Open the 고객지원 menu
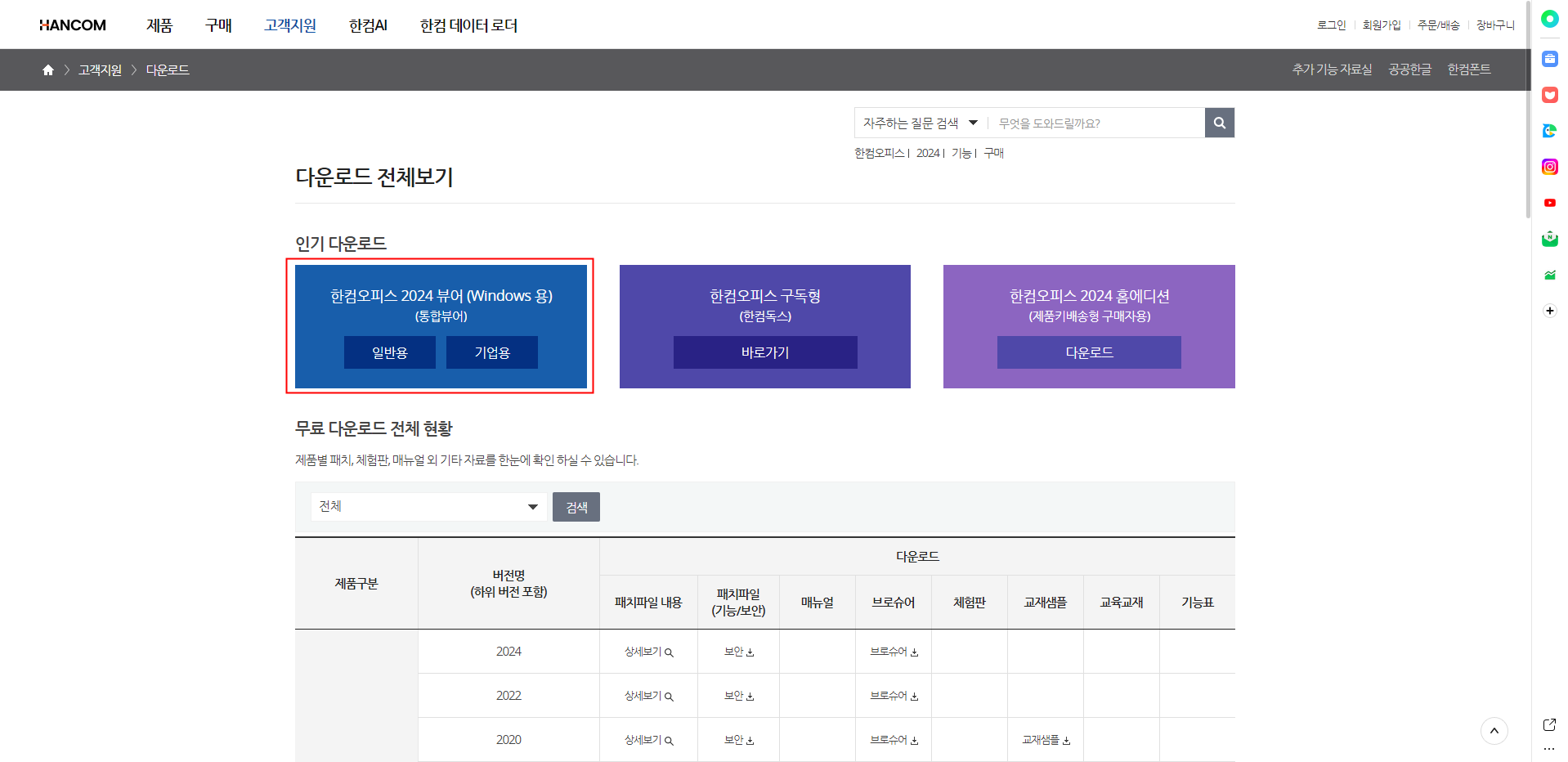The width and height of the screenshot is (1568, 762). (x=290, y=25)
